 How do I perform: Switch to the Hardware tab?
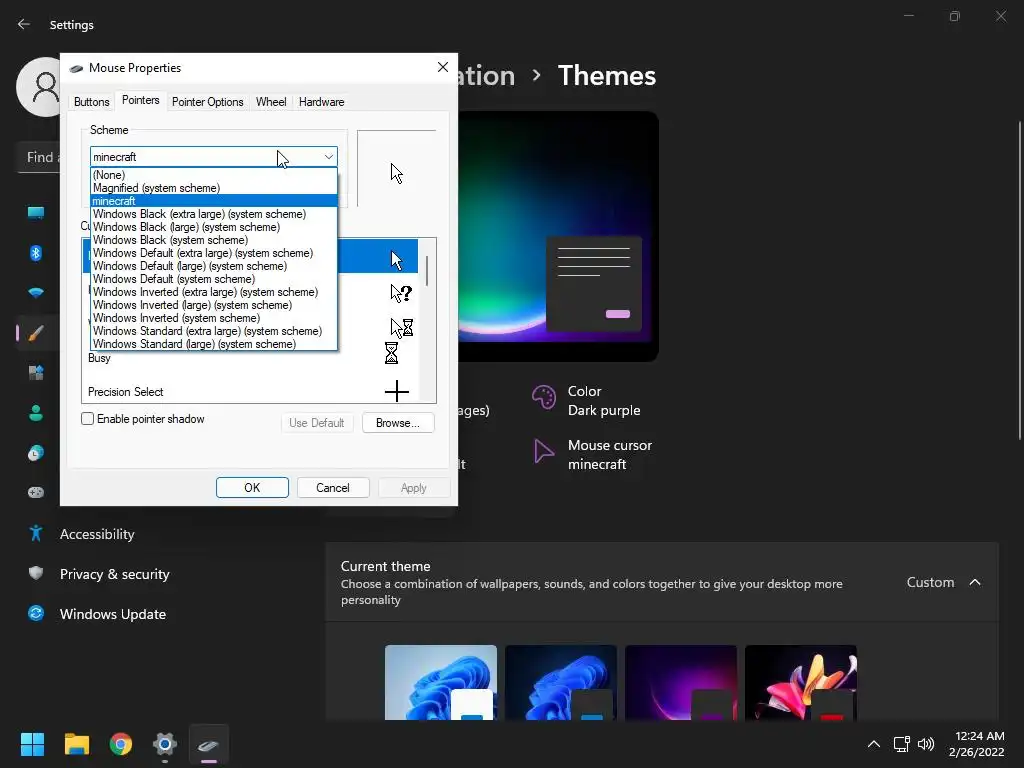pyautogui.click(x=321, y=102)
